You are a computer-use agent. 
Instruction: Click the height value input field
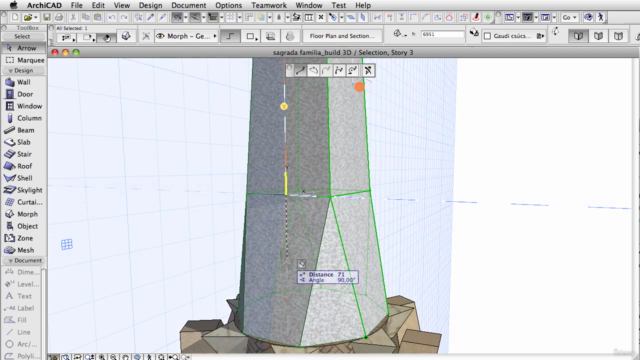tap(442, 34)
